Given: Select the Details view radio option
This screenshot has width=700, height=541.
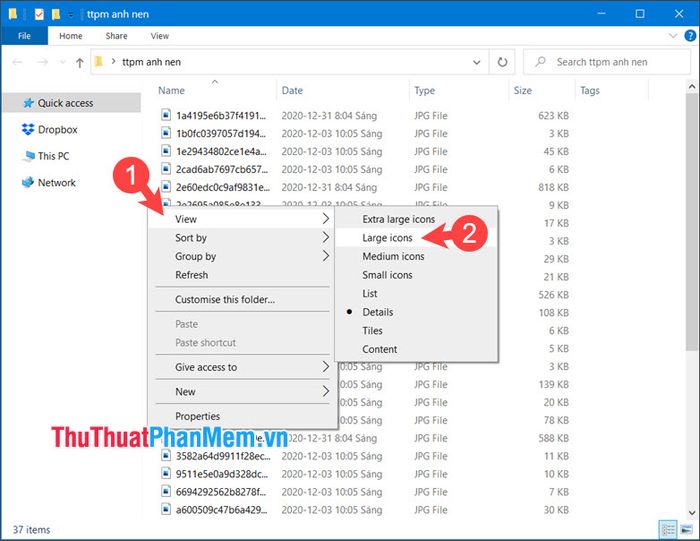Looking at the screenshot, I should point(378,312).
